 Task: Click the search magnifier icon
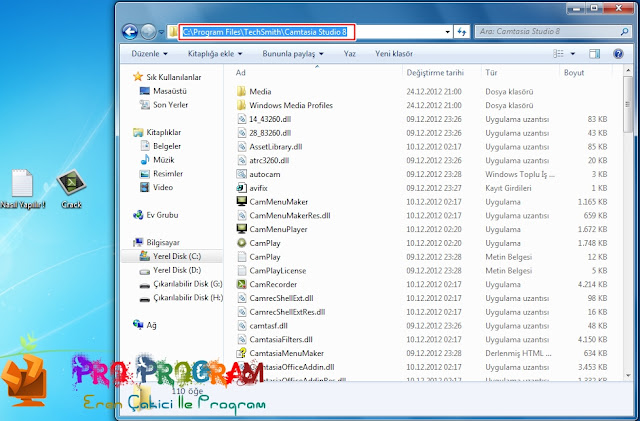pyautogui.click(x=624, y=31)
